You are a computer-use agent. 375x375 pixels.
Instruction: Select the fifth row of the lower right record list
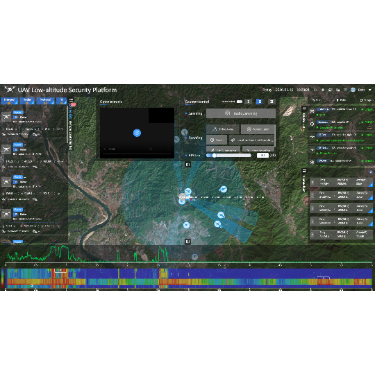pyautogui.click(x=342, y=234)
